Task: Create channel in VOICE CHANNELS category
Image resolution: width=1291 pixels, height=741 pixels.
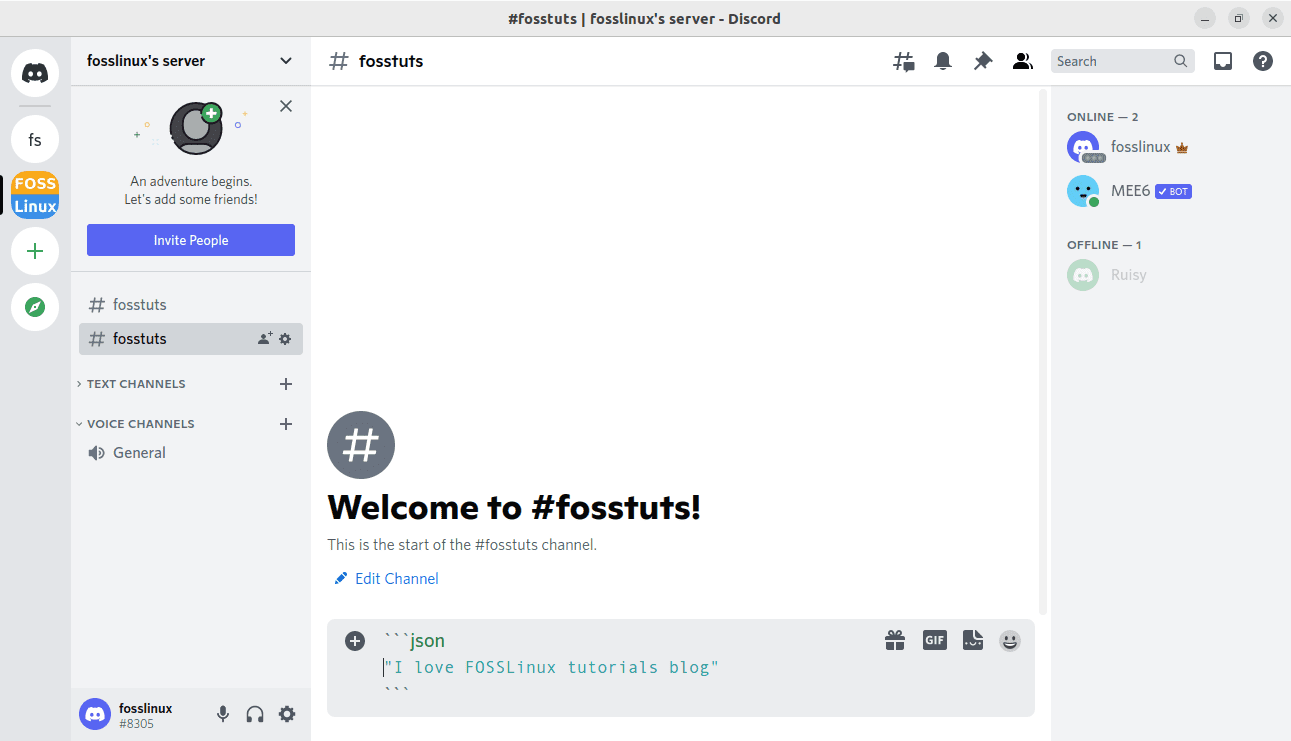Action: click(286, 424)
